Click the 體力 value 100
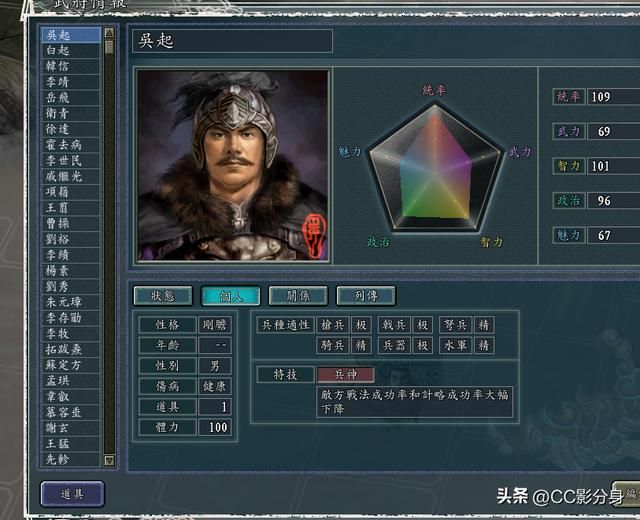Screen dimensions: 640x520 pos(215,427)
